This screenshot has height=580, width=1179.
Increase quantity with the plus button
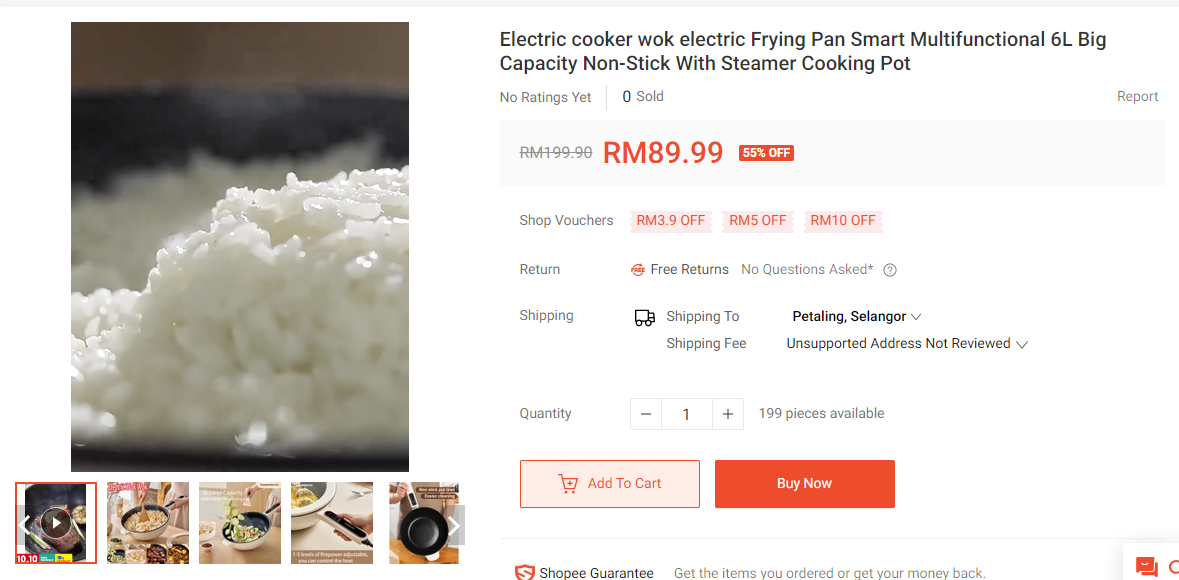728,415
